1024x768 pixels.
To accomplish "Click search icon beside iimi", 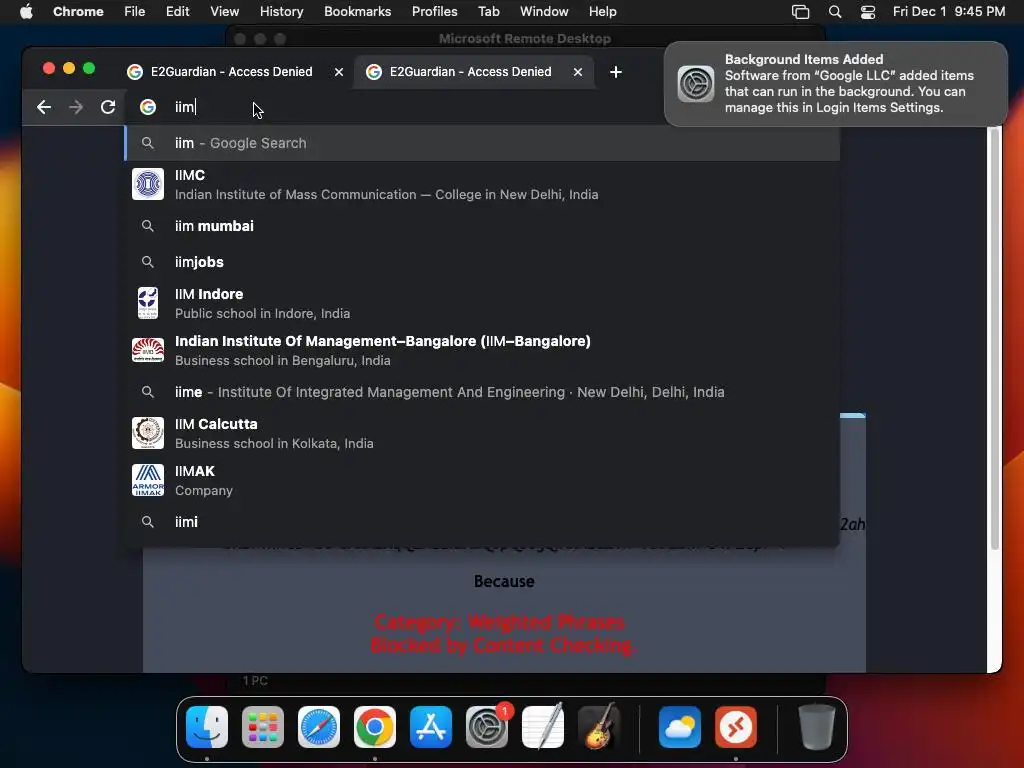I will pyautogui.click(x=148, y=522).
